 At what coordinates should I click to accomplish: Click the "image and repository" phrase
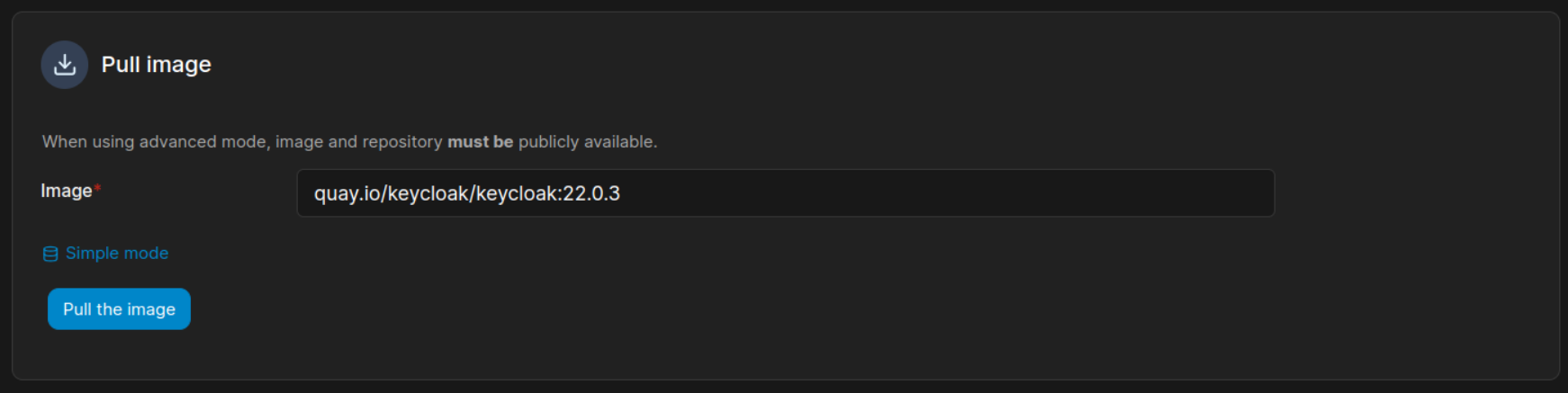358,142
